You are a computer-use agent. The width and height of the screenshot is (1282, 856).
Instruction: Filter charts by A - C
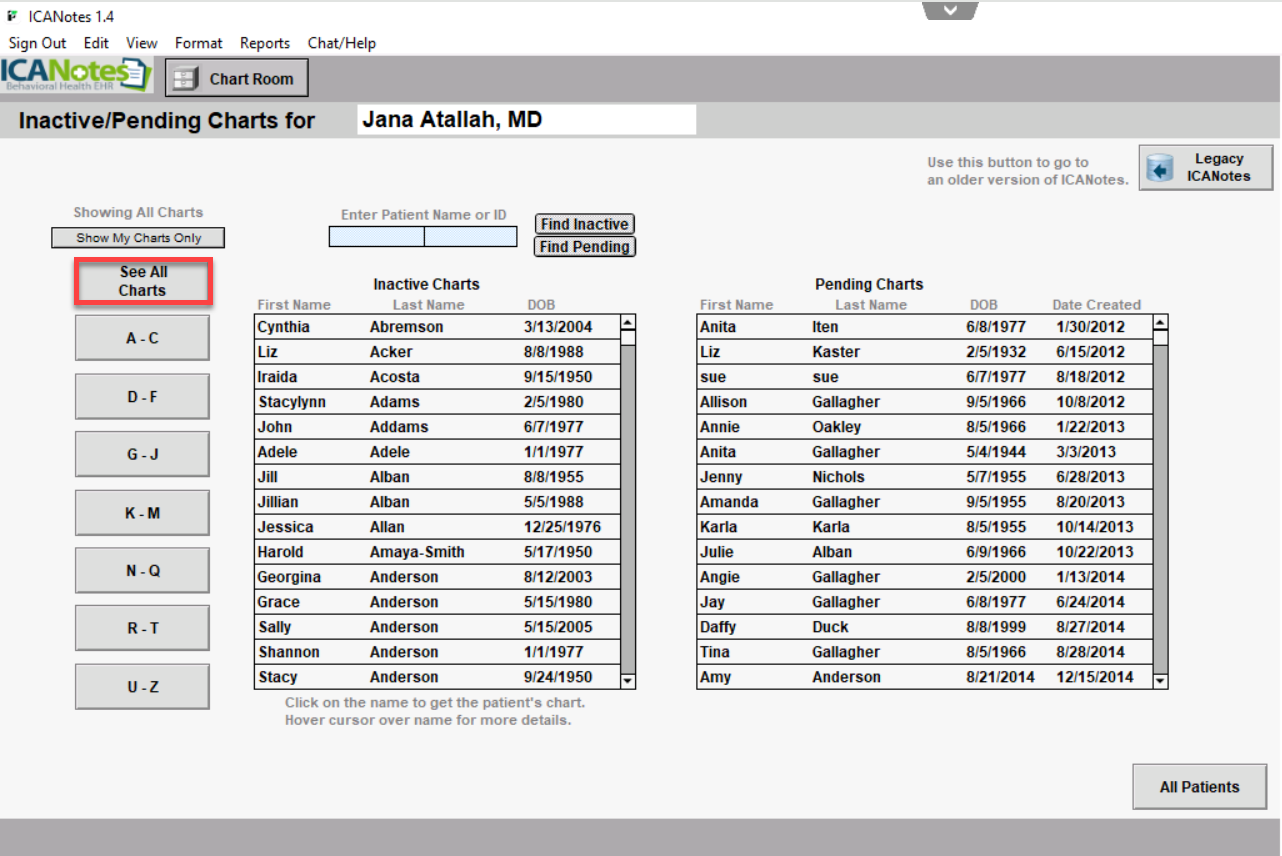coord(142,338)
